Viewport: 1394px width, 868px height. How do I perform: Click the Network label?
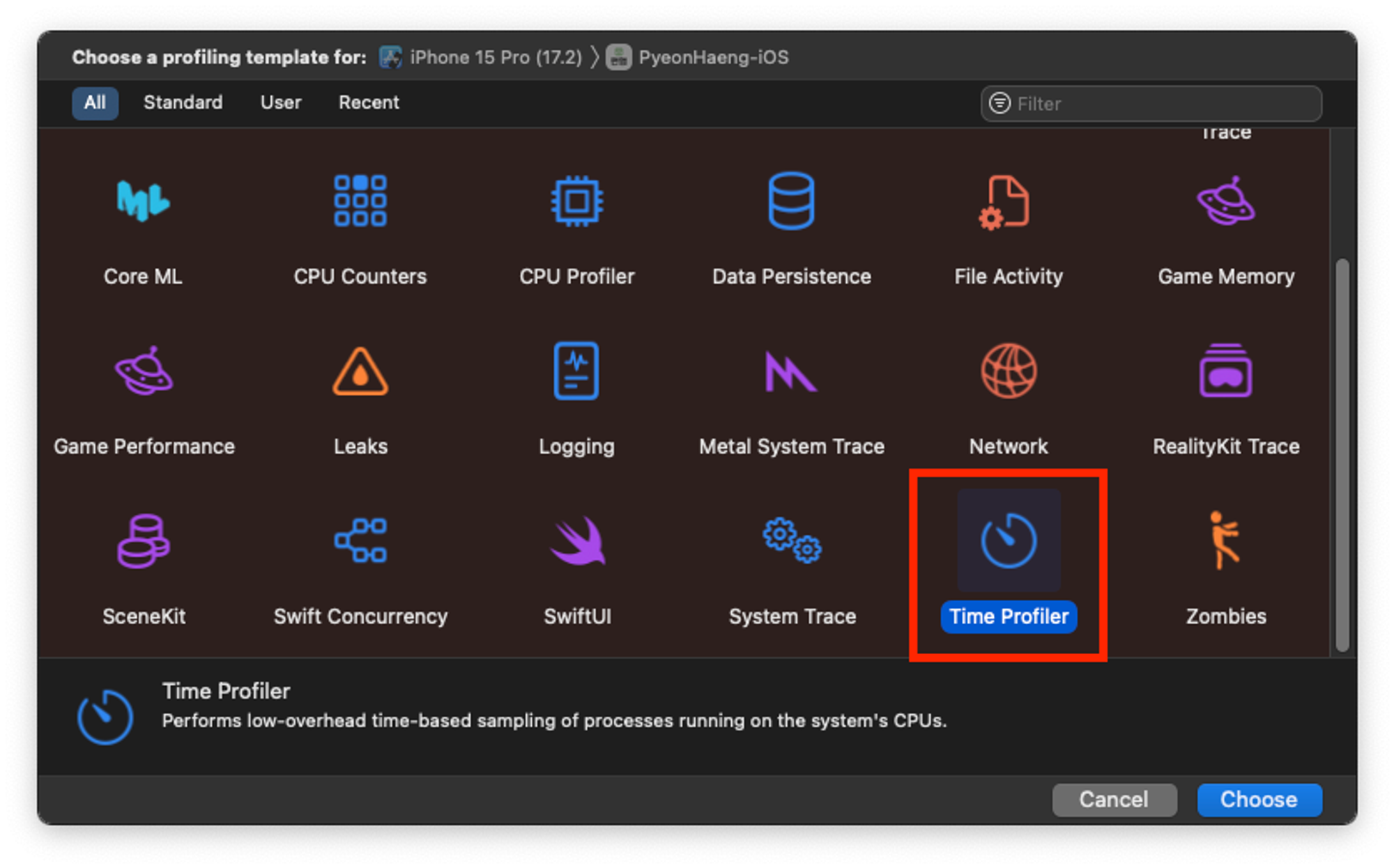point(1009,447)
